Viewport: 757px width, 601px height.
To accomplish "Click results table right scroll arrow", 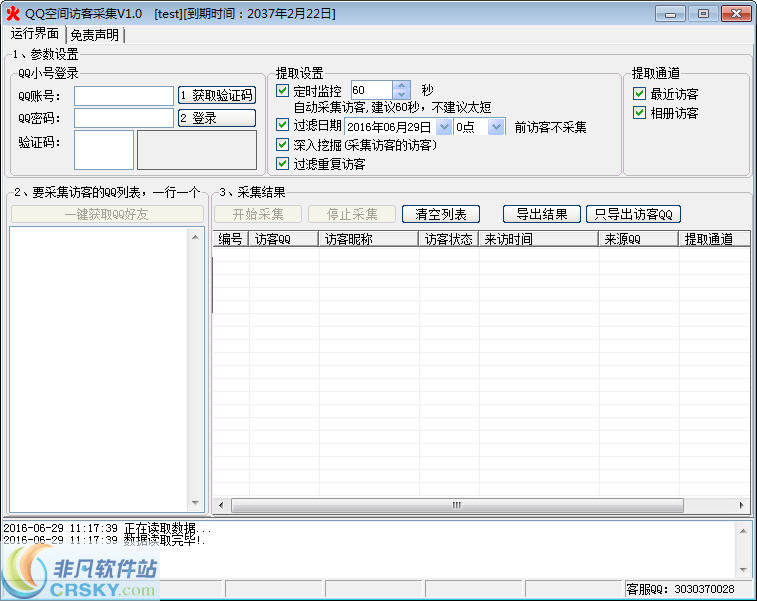I will [x=742, y=505].
